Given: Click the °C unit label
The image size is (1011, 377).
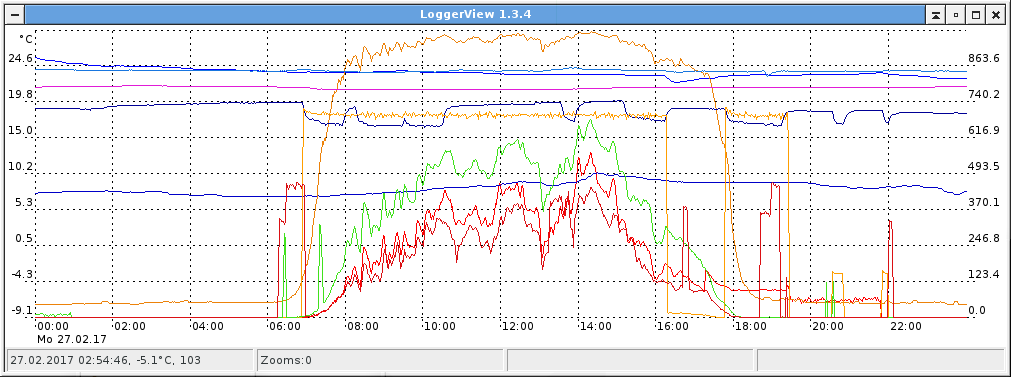Looking at the screenshot, I should (x=25, y=39).
